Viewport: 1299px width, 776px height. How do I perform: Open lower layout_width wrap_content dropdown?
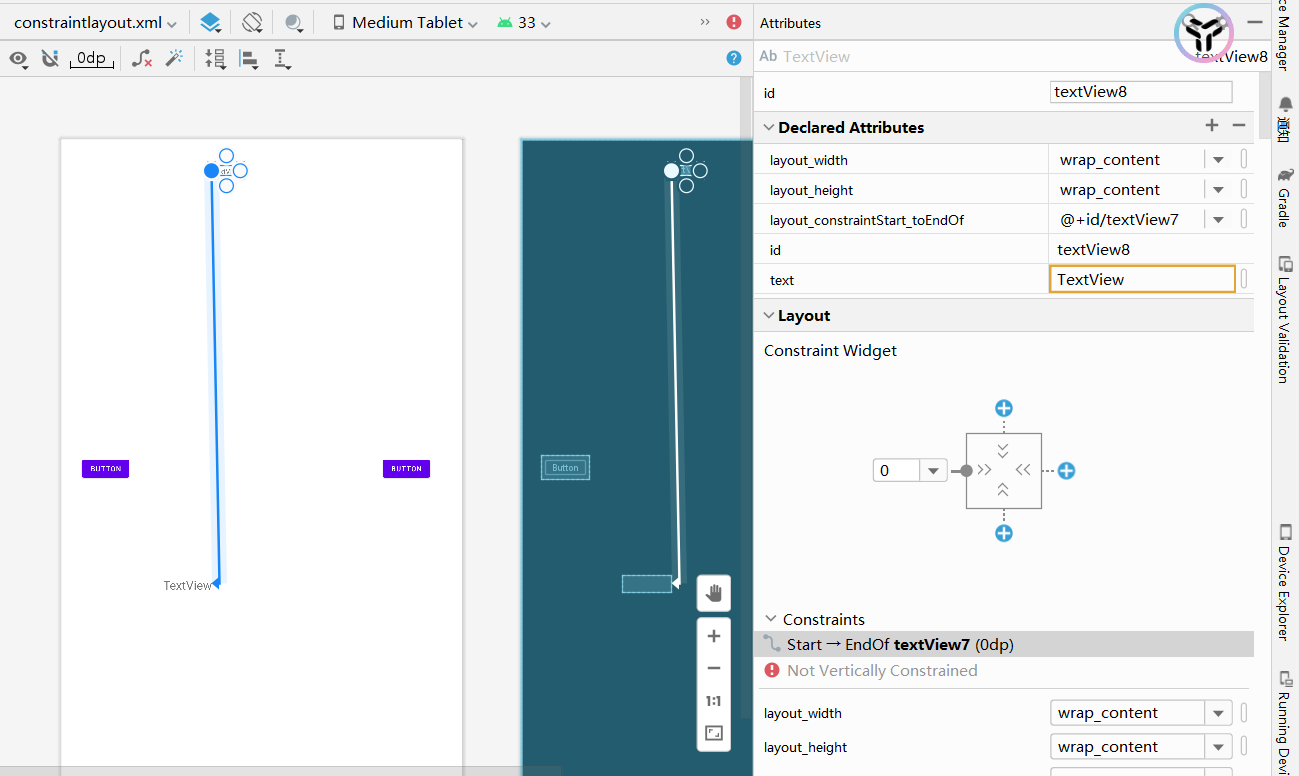[x=1218, y=713]
